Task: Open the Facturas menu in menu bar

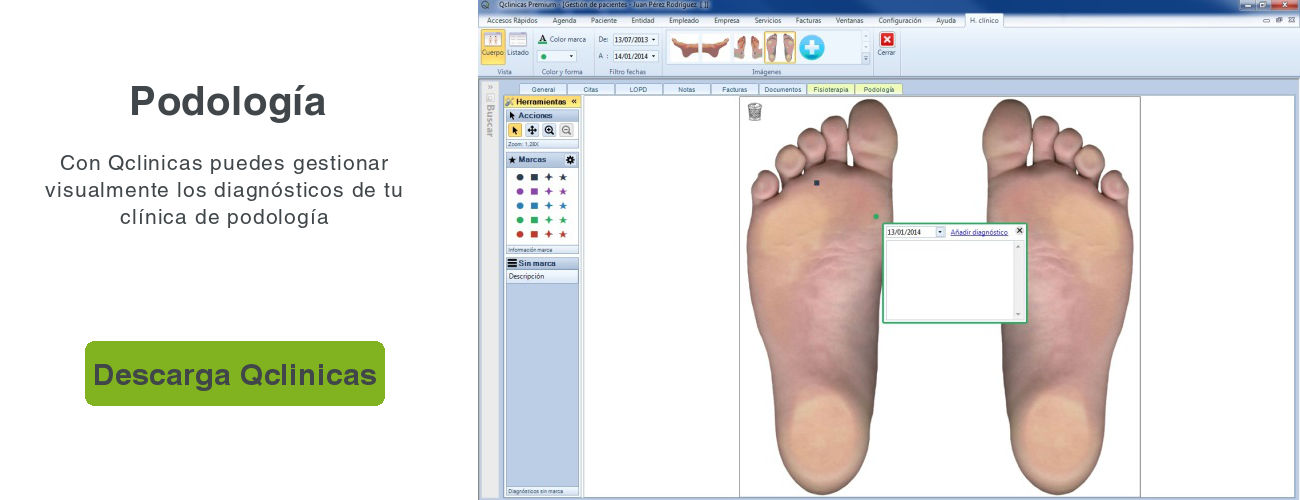Action: click(x=809, y=20)
